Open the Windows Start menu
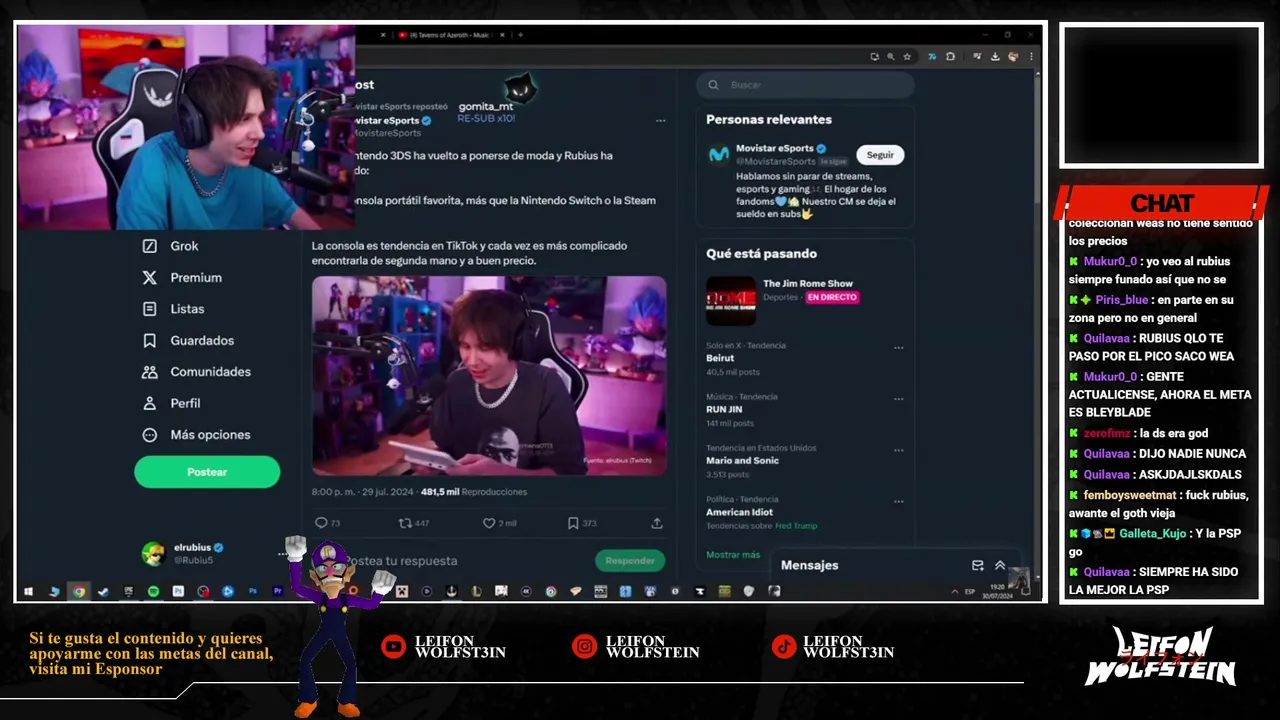The height and width of the screenshot is (720, 1280). coord(28,591)
